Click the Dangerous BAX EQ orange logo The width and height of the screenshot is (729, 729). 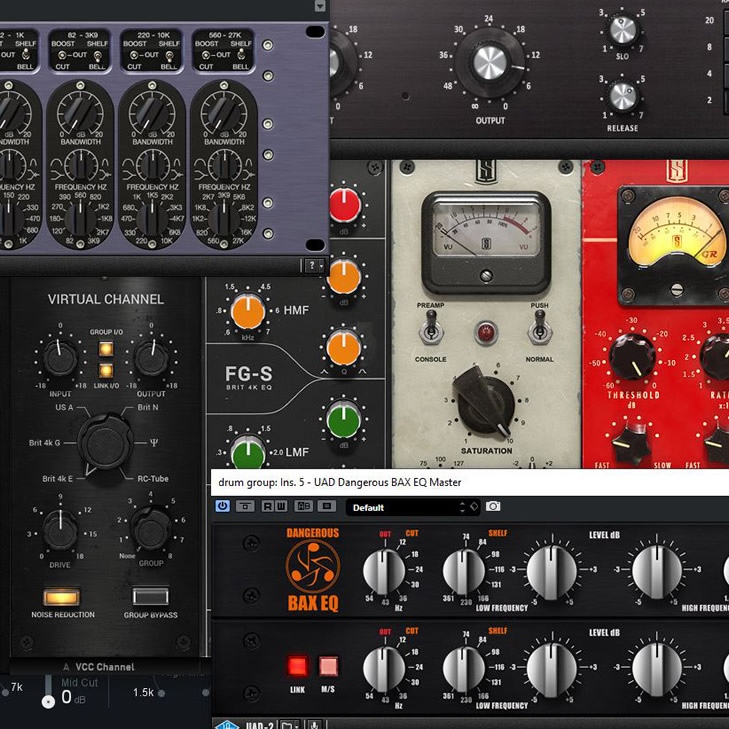(x=313, y=566)
